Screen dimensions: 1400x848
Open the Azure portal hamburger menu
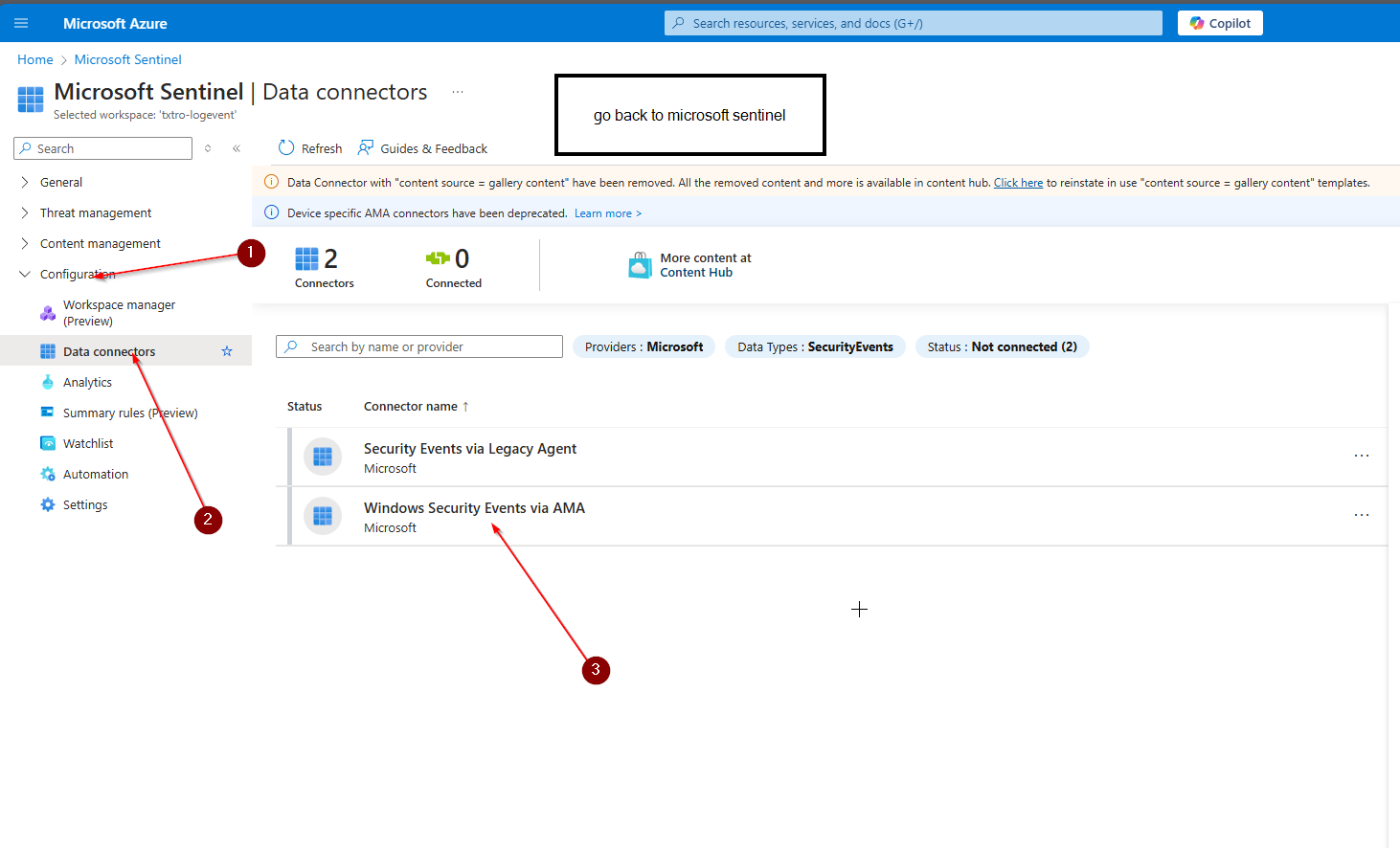tap(21, 23)
